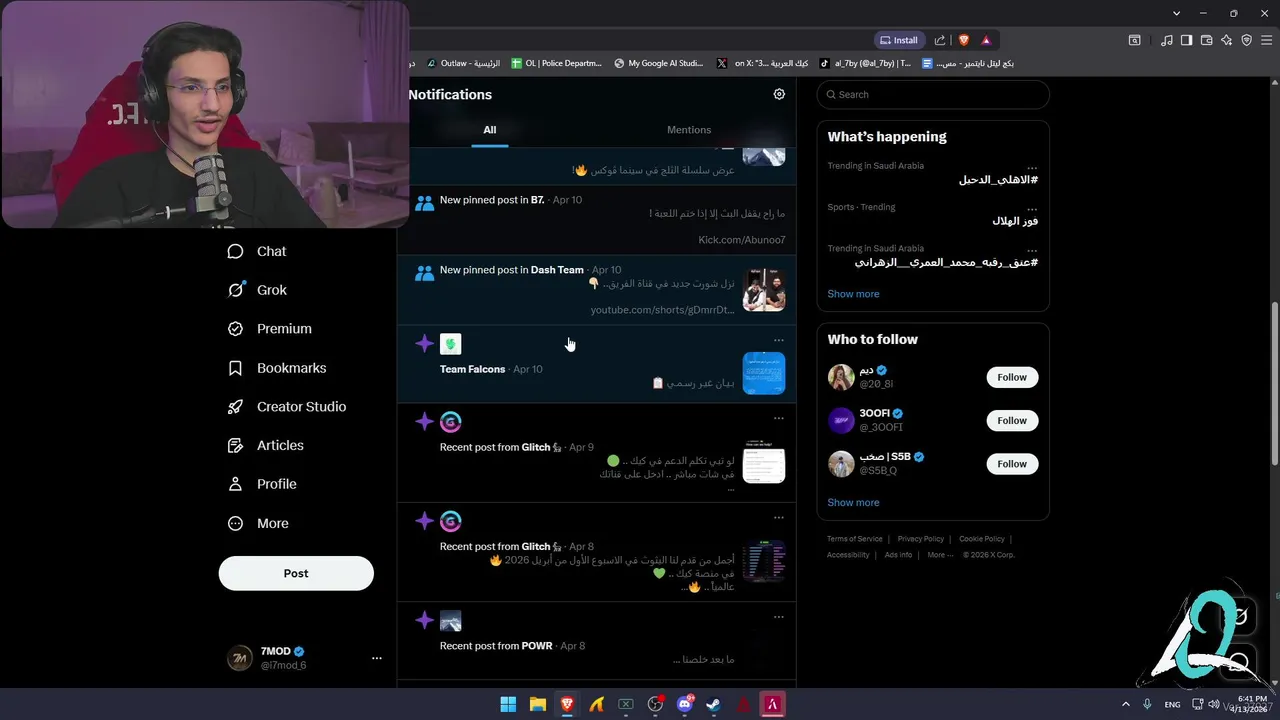Image resolution: width=1280 pixels, height=720 pixels.
Task: Open Outlaw bookmark in bookmarks bar
Action: [463, 63]
